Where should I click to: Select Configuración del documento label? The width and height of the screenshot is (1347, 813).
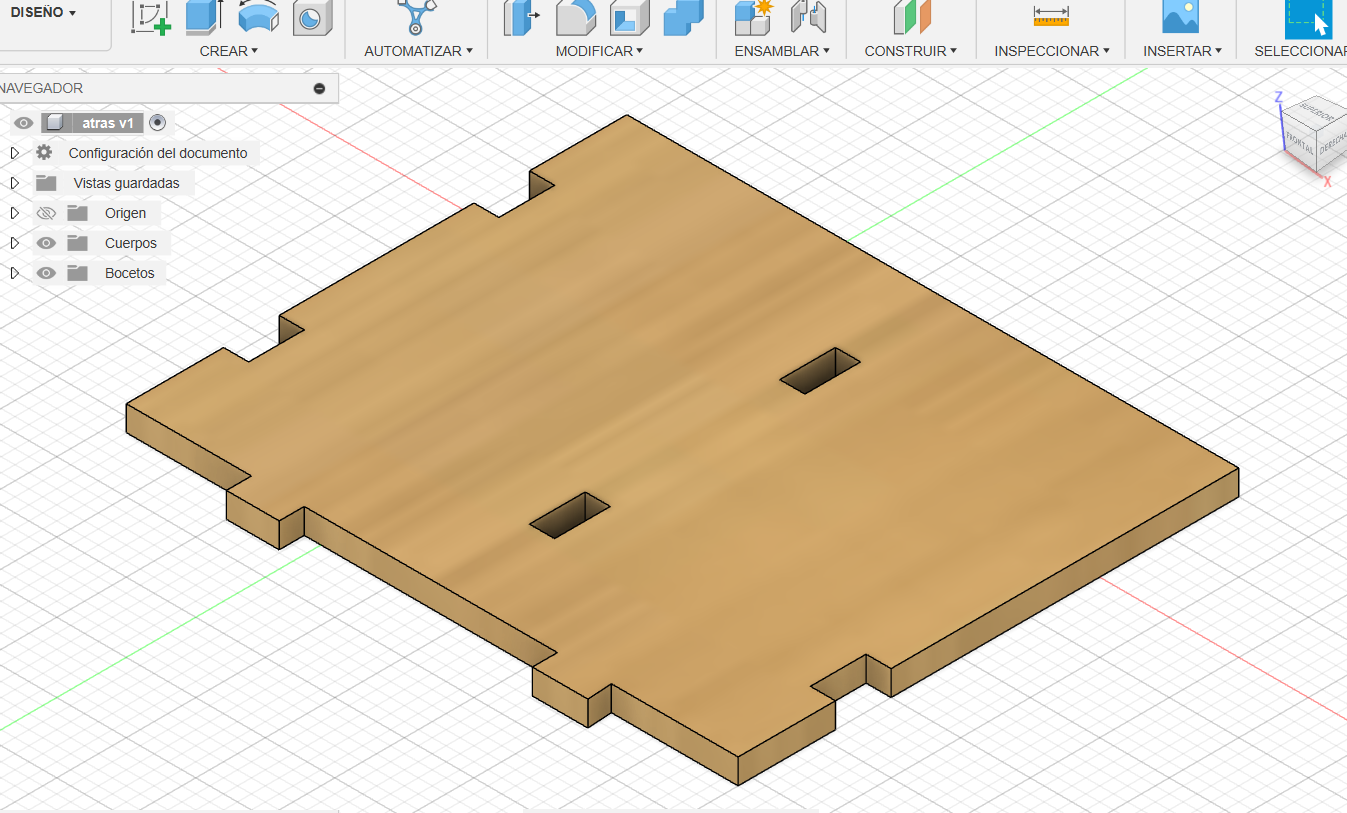click(158, 153)
